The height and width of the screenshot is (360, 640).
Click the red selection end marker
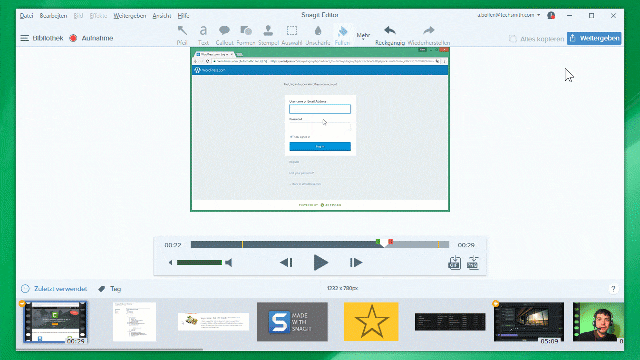[391, 242]
